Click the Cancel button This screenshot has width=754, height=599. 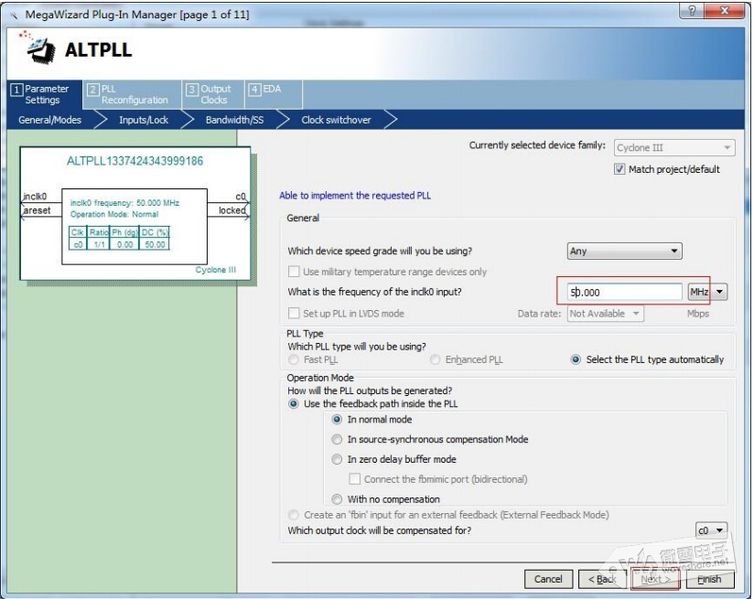click(548, 579)
